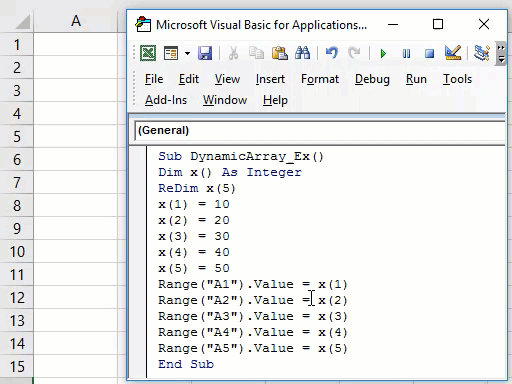Viewport: 512px width, 384px height.
Task: Open the Project Explorer icon
Action: [481, 53]
